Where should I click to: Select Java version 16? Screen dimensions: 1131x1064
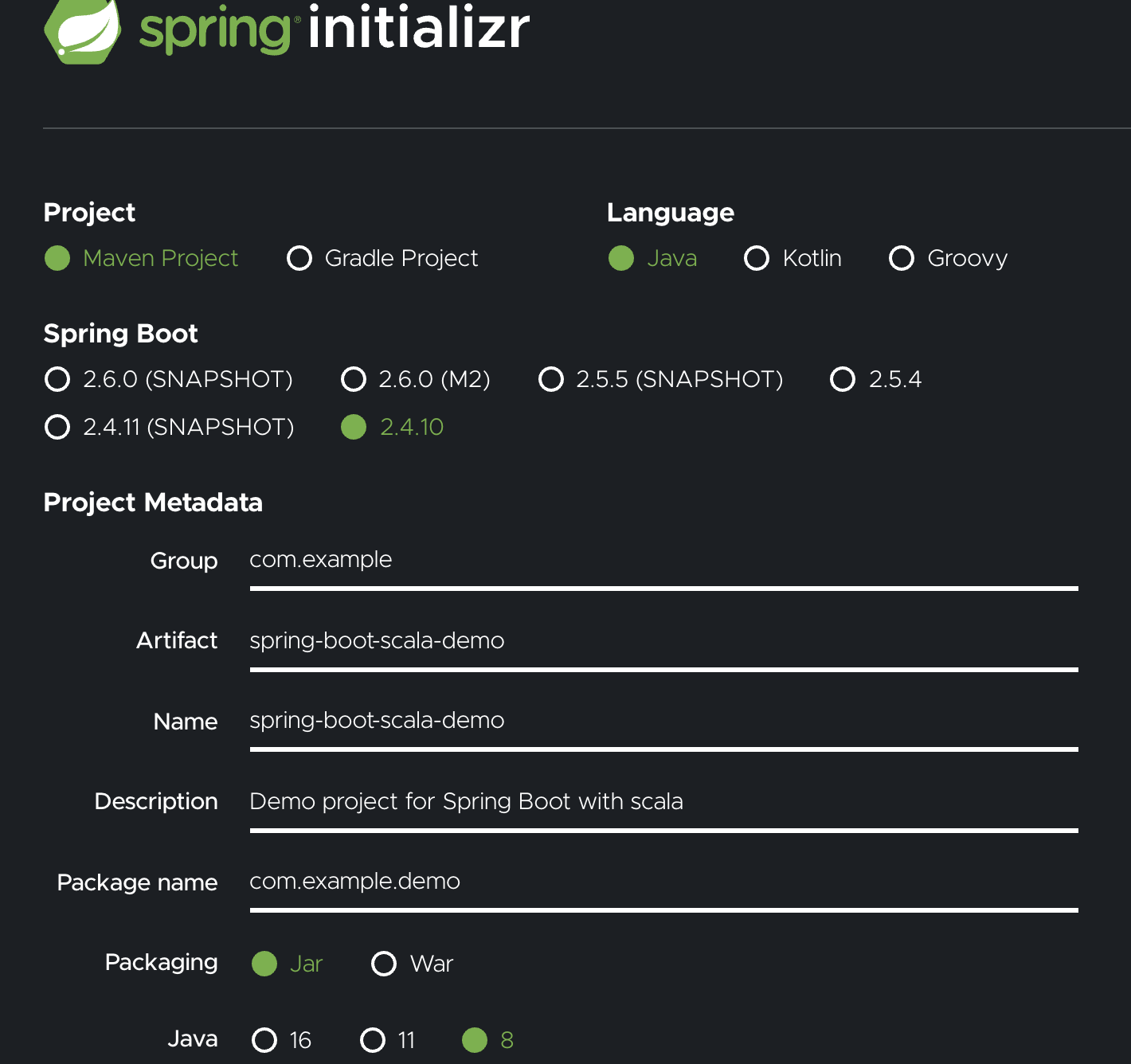264,1040
